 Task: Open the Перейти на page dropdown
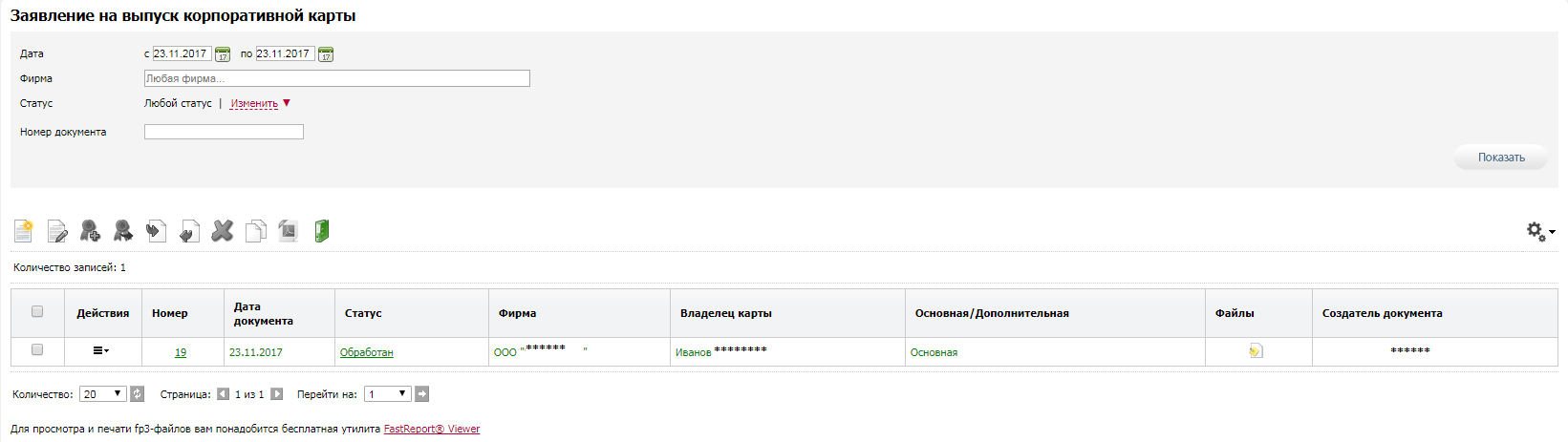(x=388, y=393)
